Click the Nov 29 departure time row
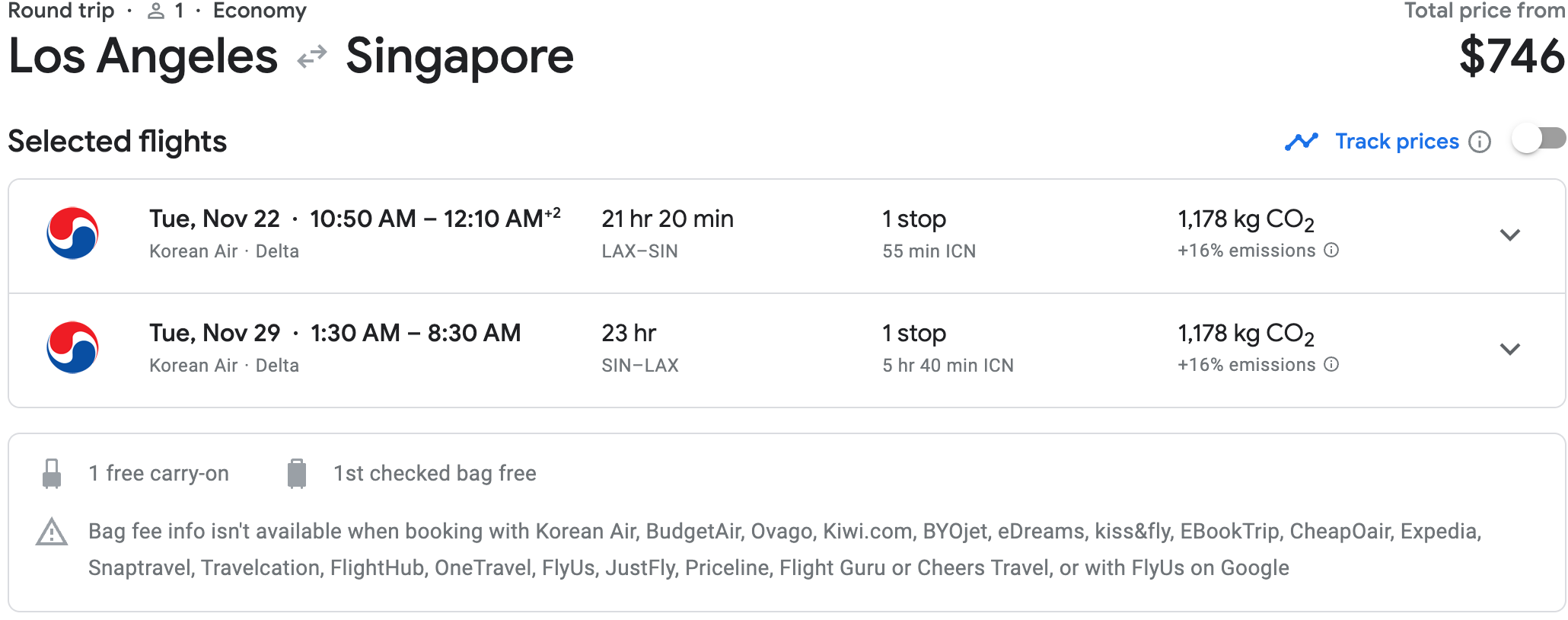Screen dimensions: 1568x620 tap(335, 334)
